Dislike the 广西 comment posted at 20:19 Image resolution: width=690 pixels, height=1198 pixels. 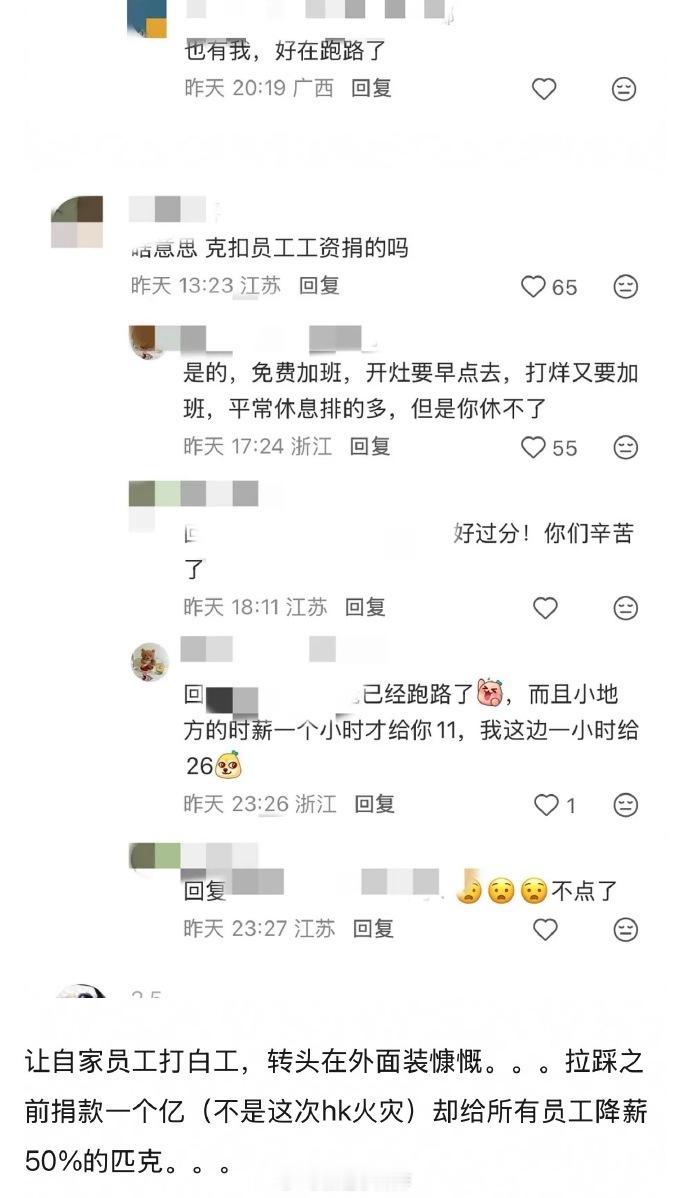[x=624, y=89]
